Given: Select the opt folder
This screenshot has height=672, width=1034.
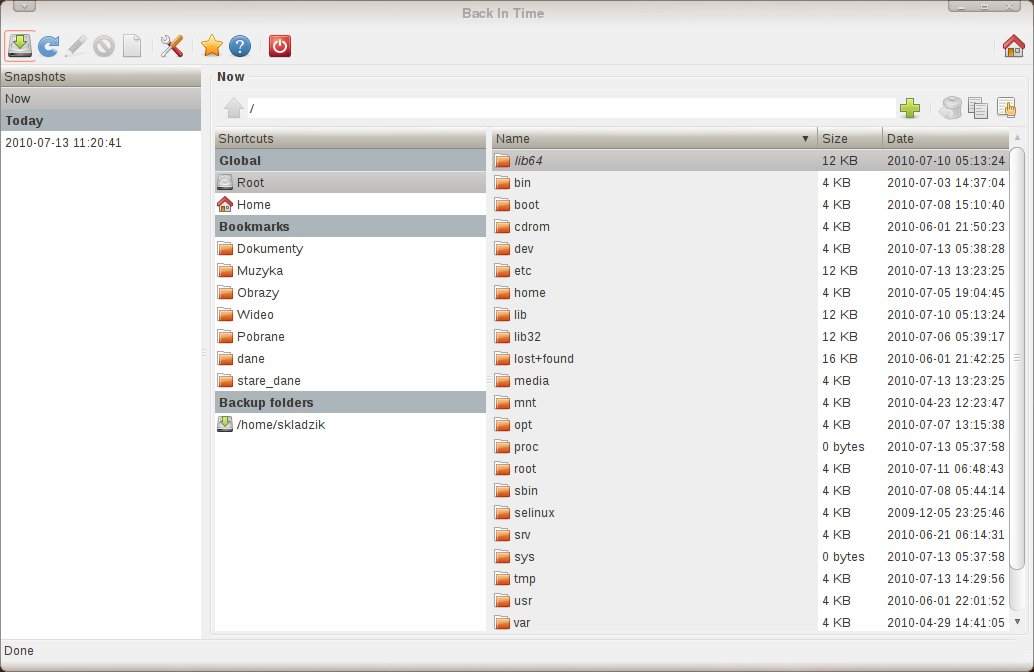Looking at the screenshot, I should point(750,425).
